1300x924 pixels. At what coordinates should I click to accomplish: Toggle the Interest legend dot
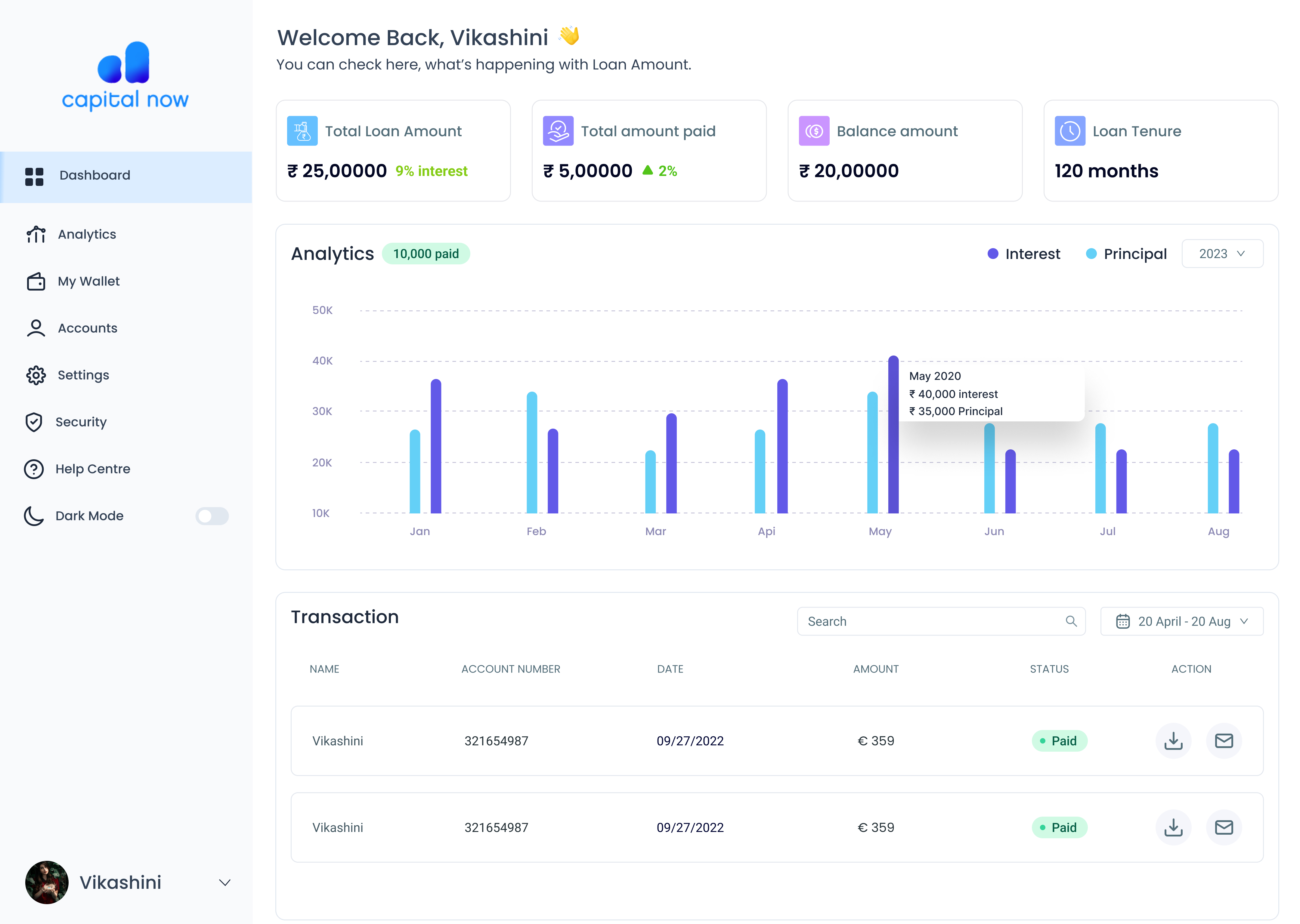pos(993,254)
